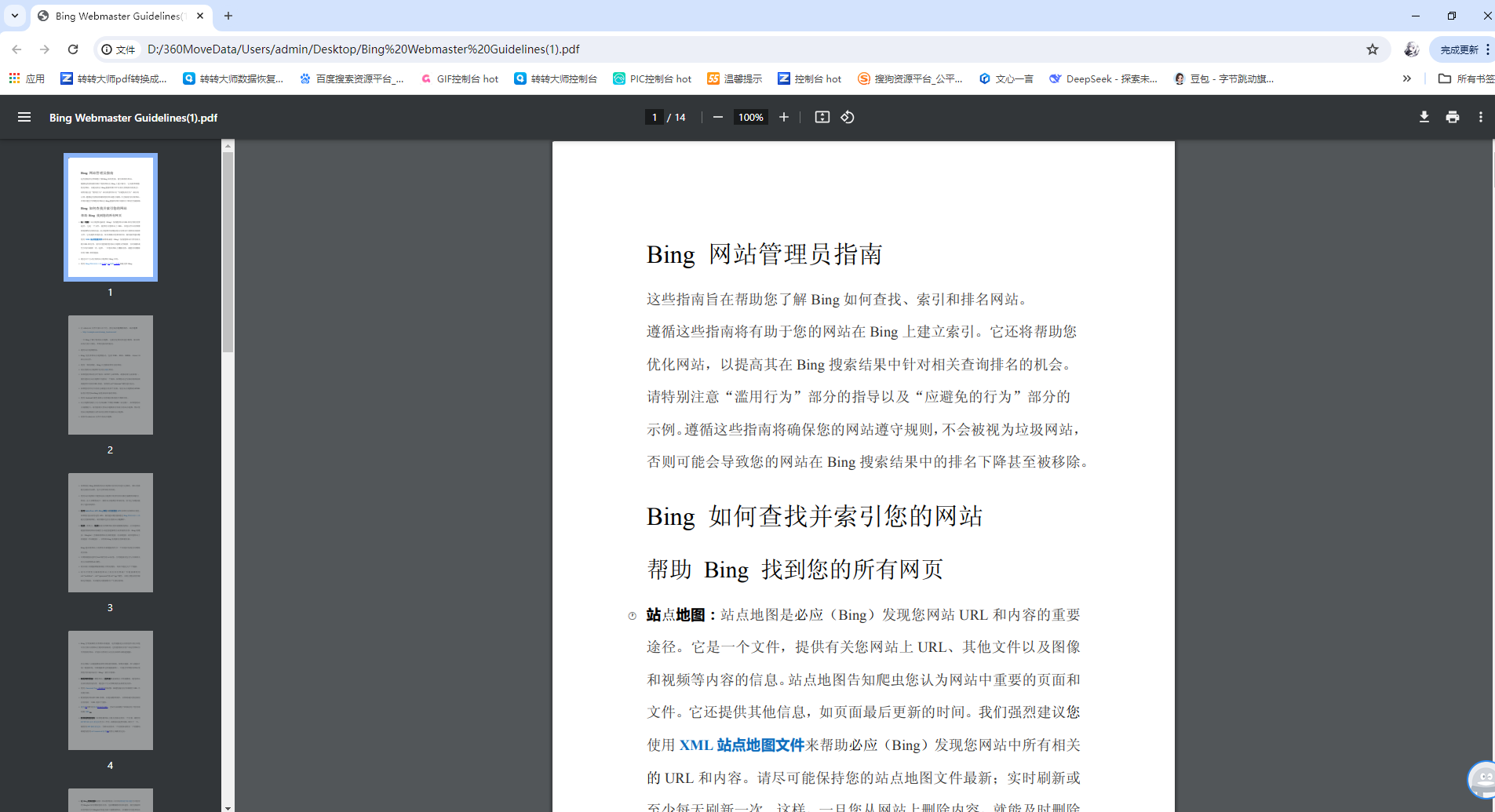
Task: Zoom in on the PDF document
Action: click(783, 117)
